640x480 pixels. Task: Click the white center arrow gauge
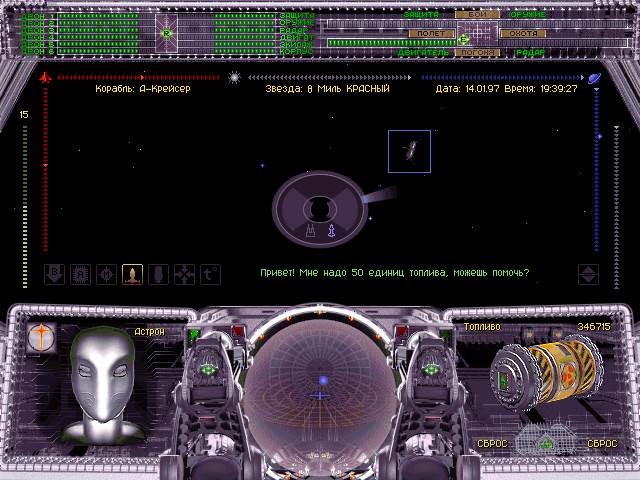329,77
